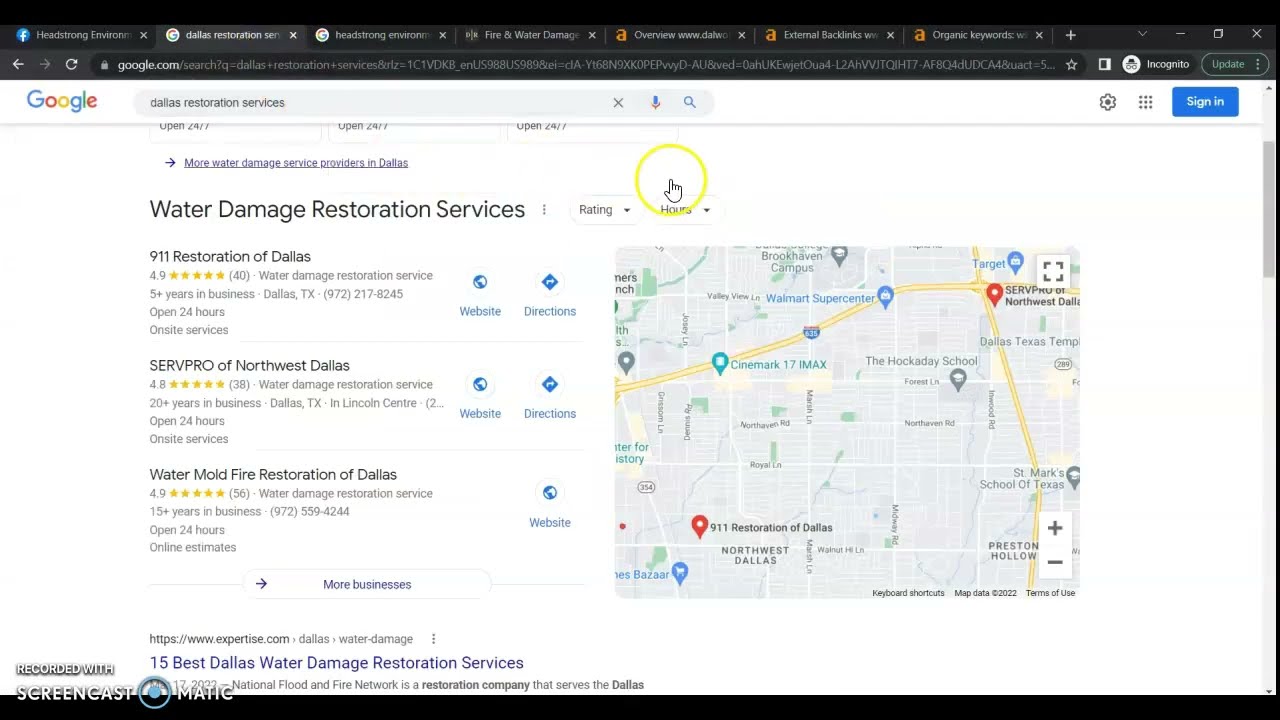Screen dimensions: 1280x720
Task: Submit search with magnifier icon
Action: 689,102
